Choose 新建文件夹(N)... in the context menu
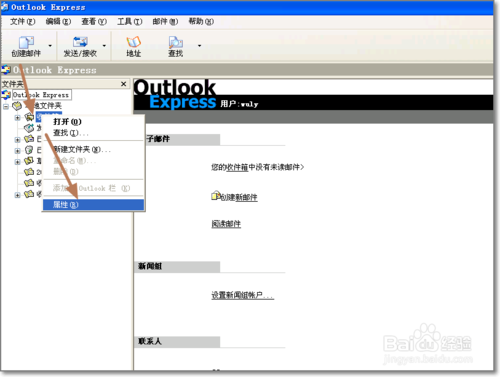 click(93, 149)
